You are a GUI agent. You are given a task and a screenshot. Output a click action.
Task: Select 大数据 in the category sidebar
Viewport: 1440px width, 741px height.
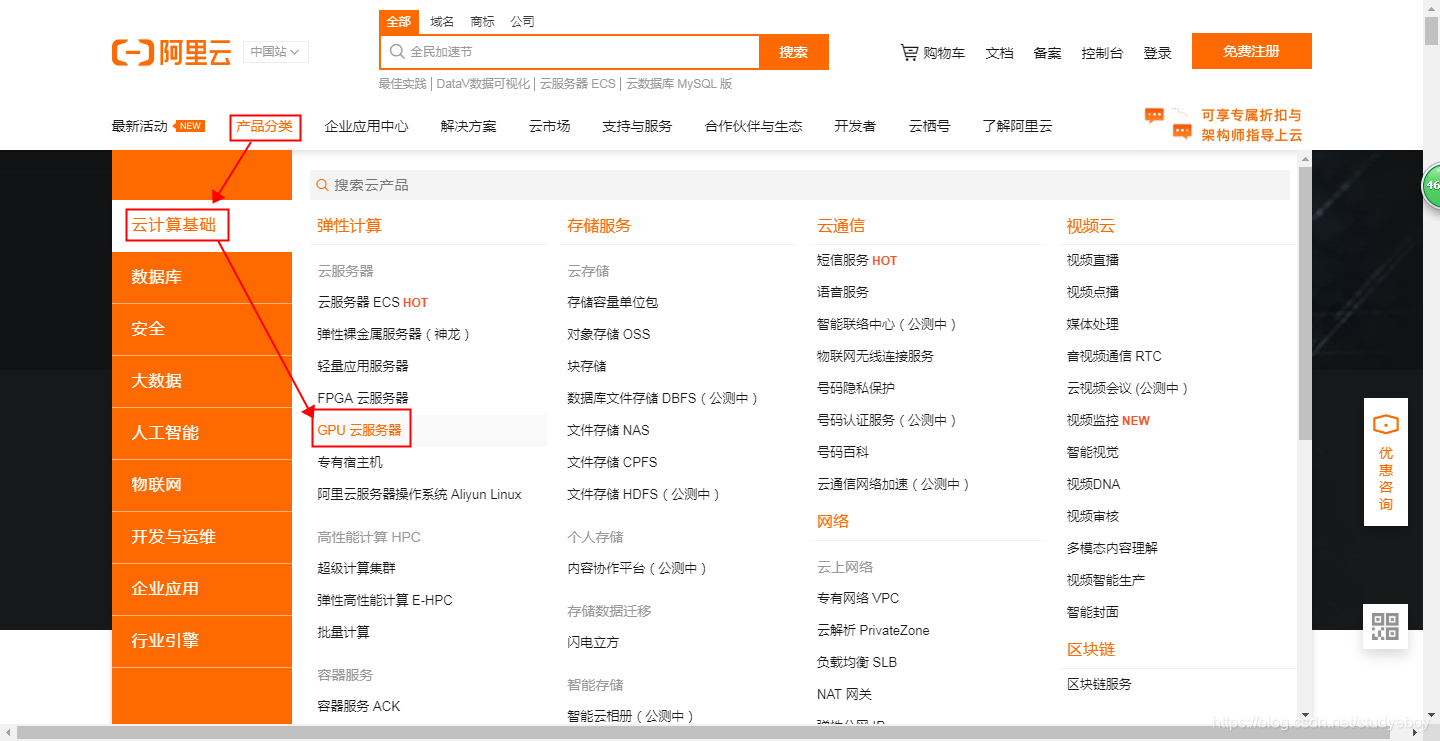pyautogui.click(x=202, y=381)
